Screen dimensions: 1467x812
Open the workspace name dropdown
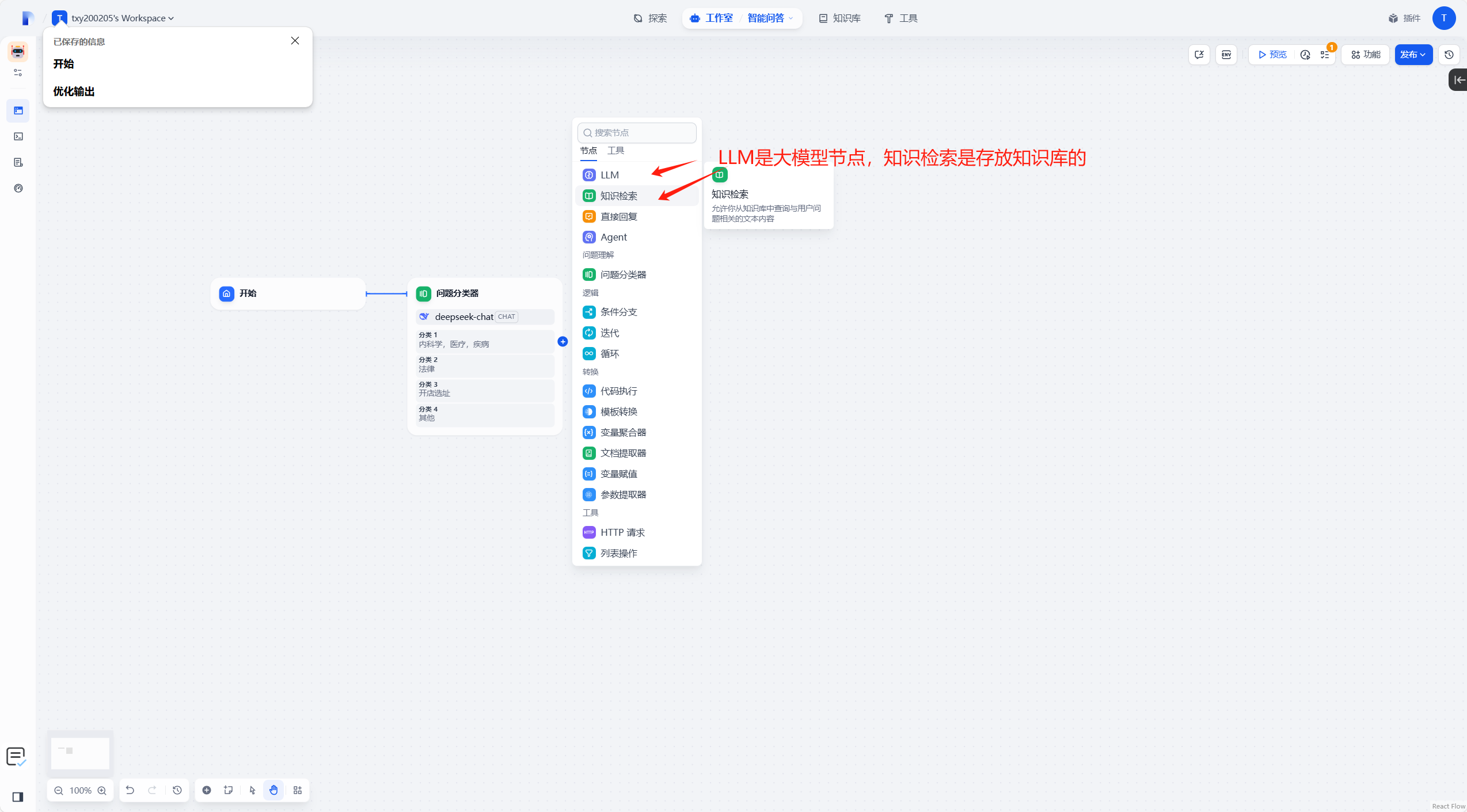[x=122, y=18]
